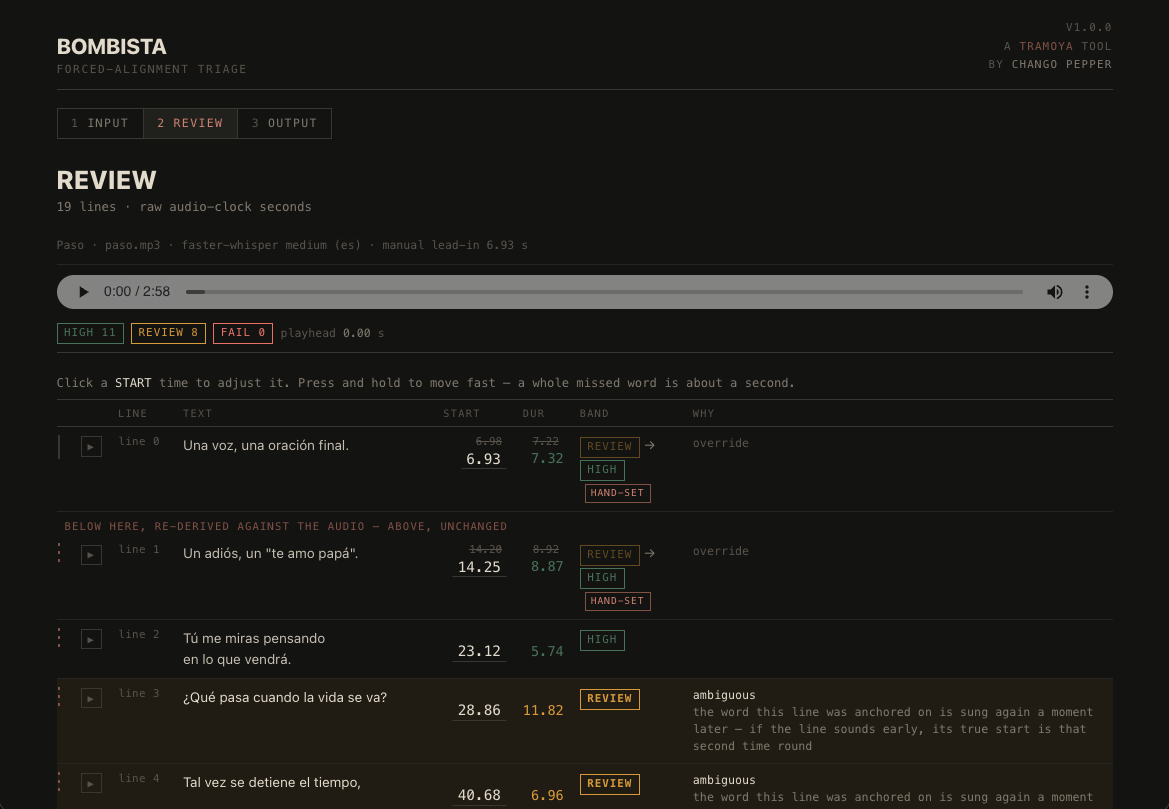Click the duration value 5.74
This screenshot has width=1169, height=809.
[x=547, y=652]
